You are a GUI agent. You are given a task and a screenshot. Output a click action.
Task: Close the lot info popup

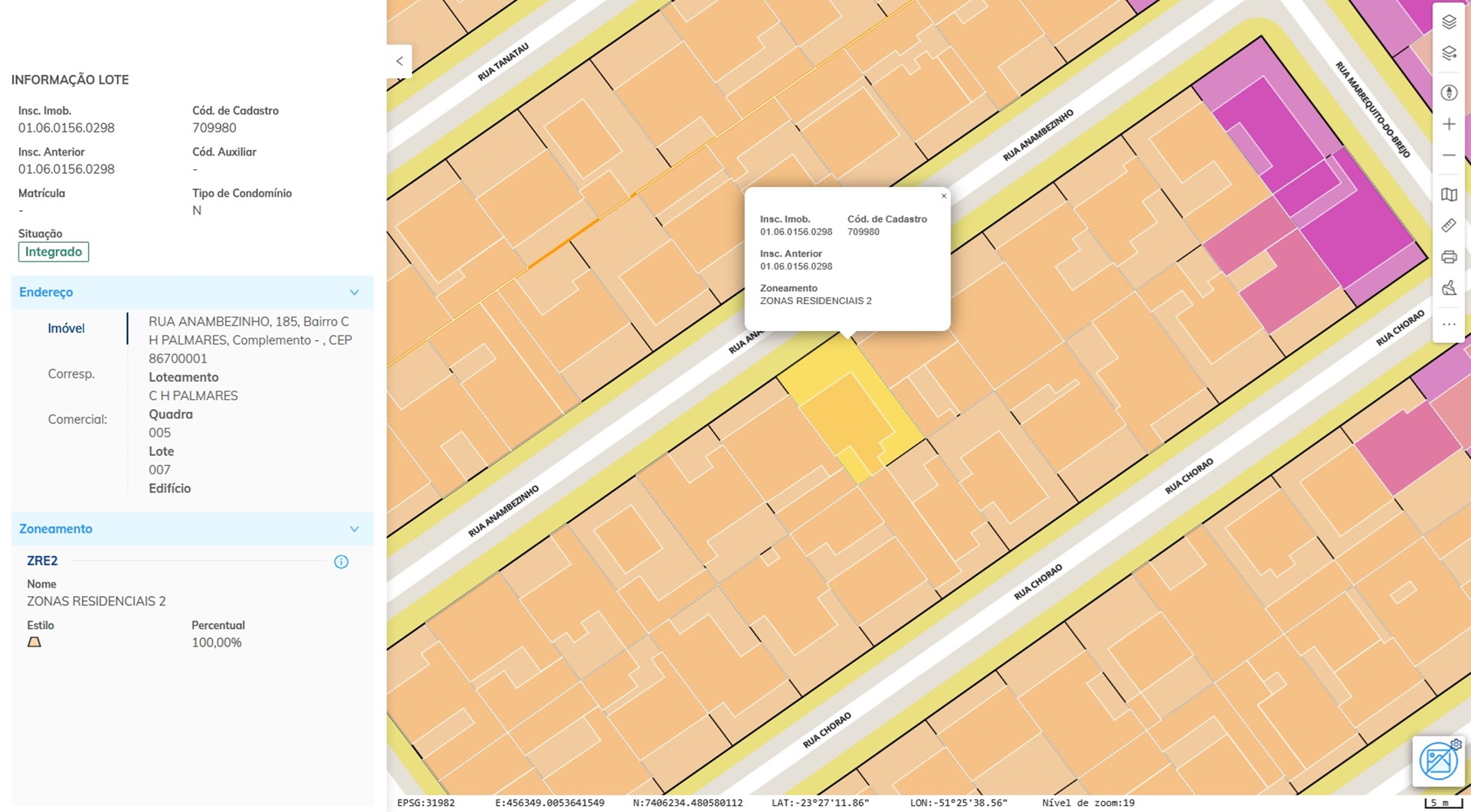[x=944, y=196]
